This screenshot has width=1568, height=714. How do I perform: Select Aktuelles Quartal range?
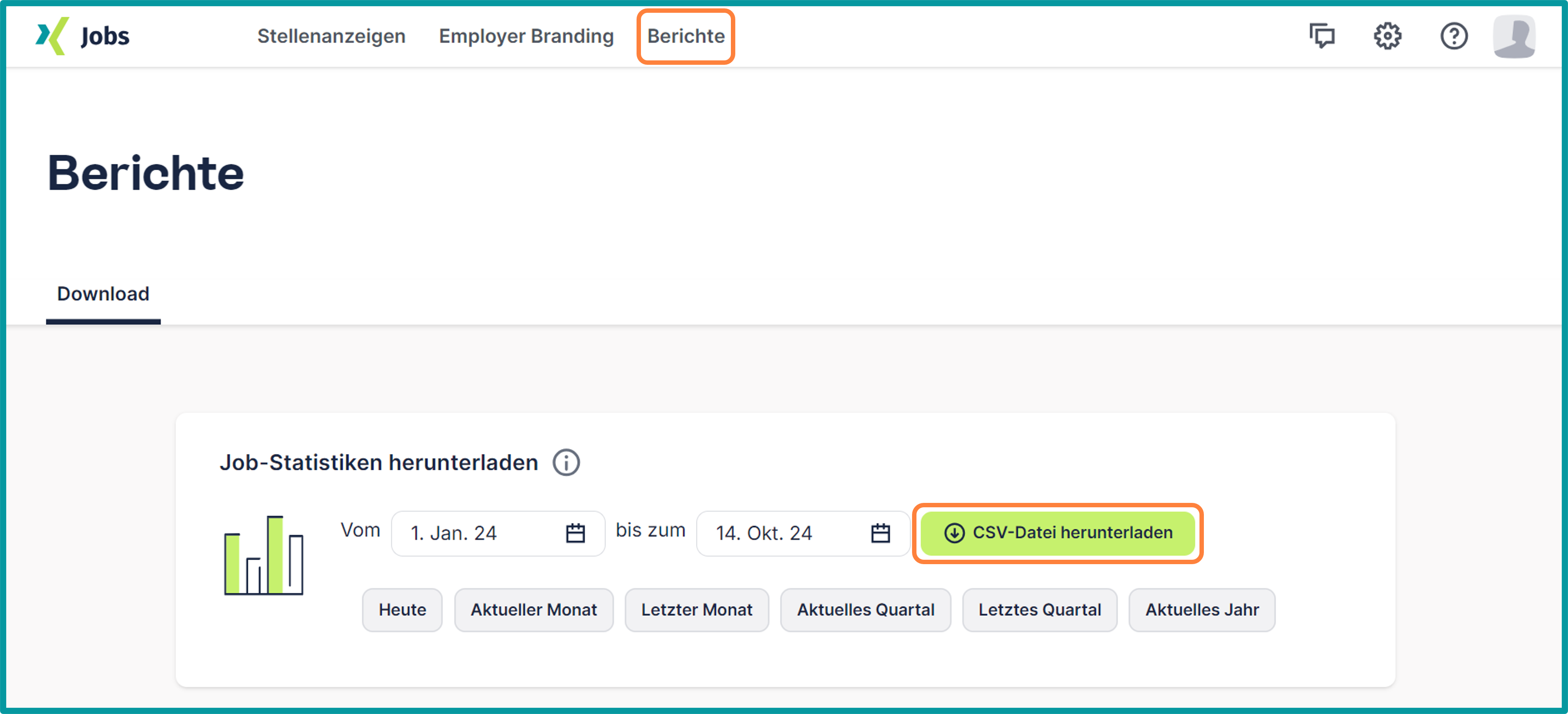[865, 609]
